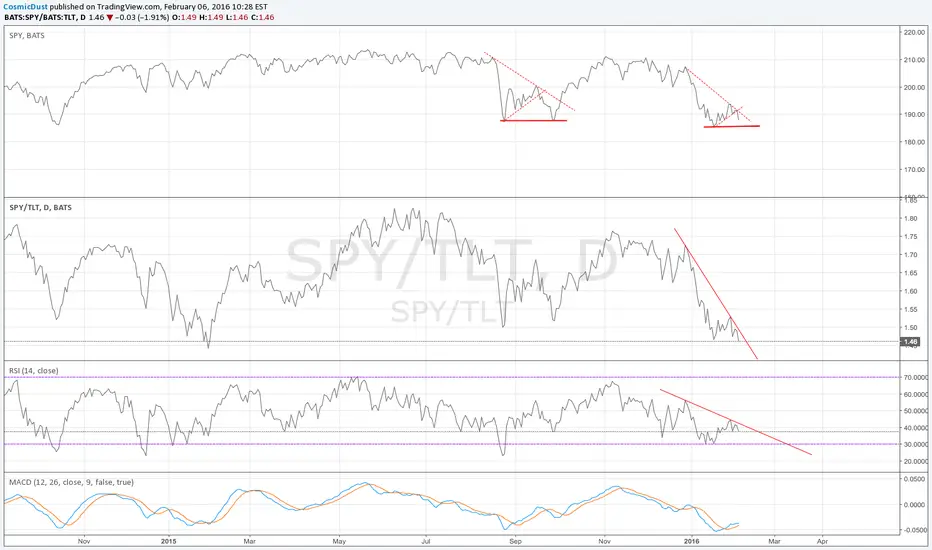Click the 200.00 price axis label
This screenshot has width=932, height=550.
(914, 87)
